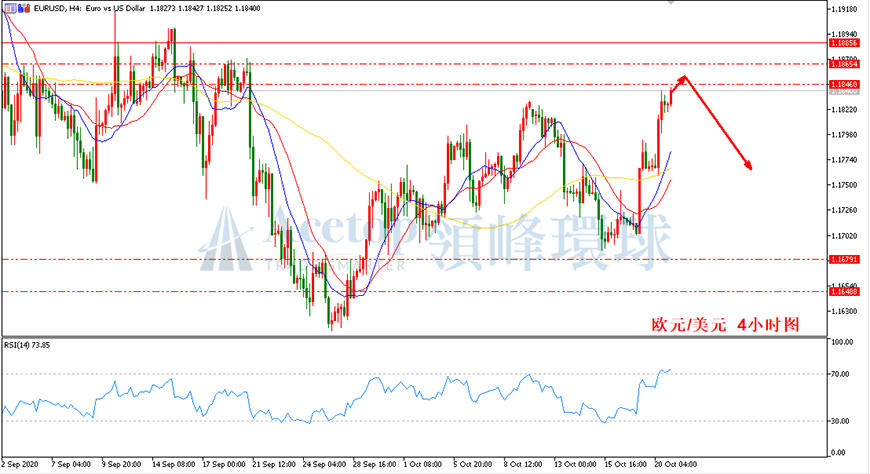Click the 7 Sep 04:00 time axis label
Screen dimensions: 870x474
click(x=71, y=464)
